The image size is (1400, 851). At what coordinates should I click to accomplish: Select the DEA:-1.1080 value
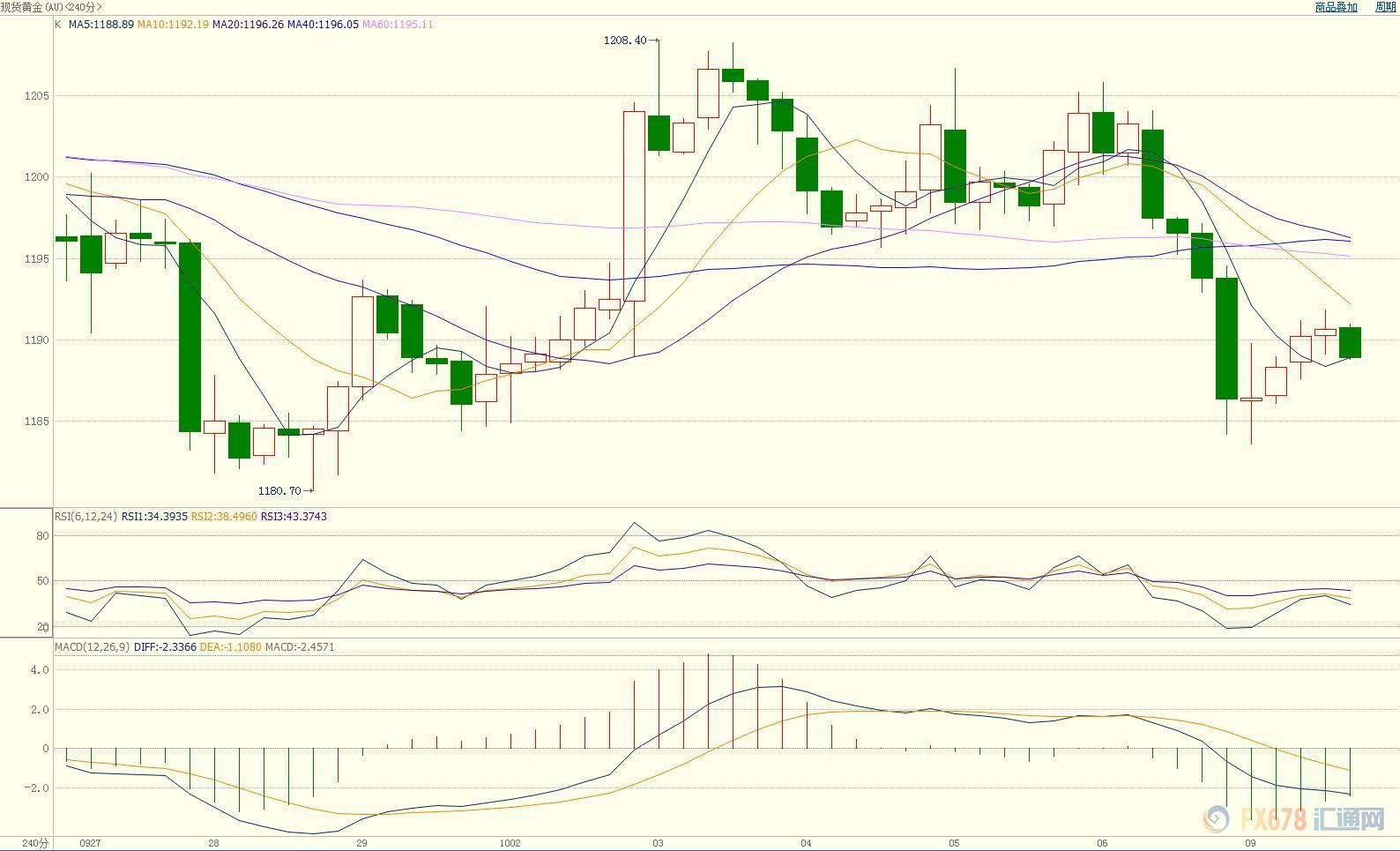point(231,647)
